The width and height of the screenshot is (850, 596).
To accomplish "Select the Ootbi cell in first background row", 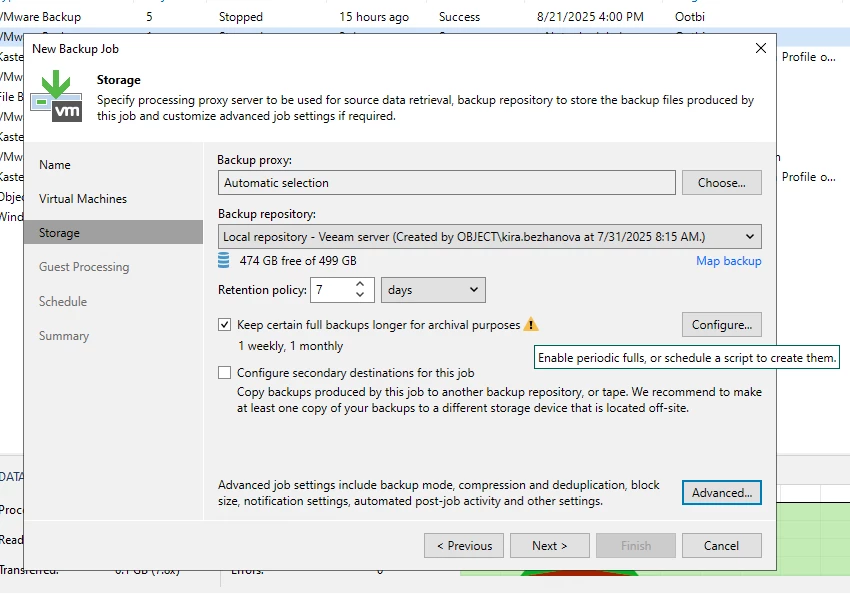I will coord(690,17).
